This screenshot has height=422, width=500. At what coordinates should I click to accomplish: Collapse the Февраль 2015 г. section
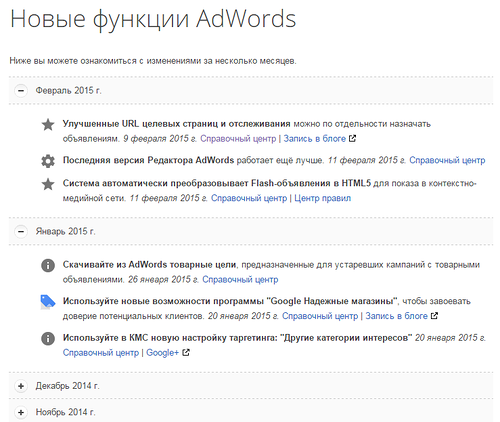coord(21,90)
